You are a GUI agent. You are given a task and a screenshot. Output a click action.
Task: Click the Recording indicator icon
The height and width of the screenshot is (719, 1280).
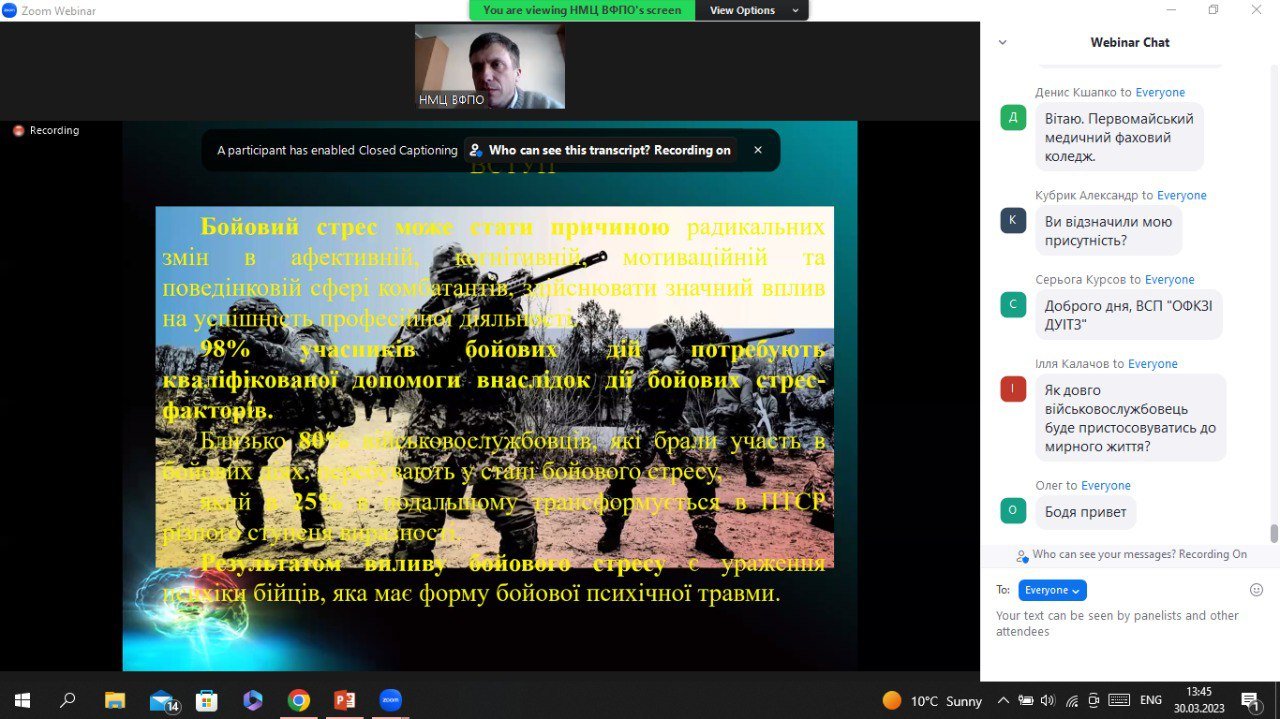pyautogui.click(x=18, y=131)
